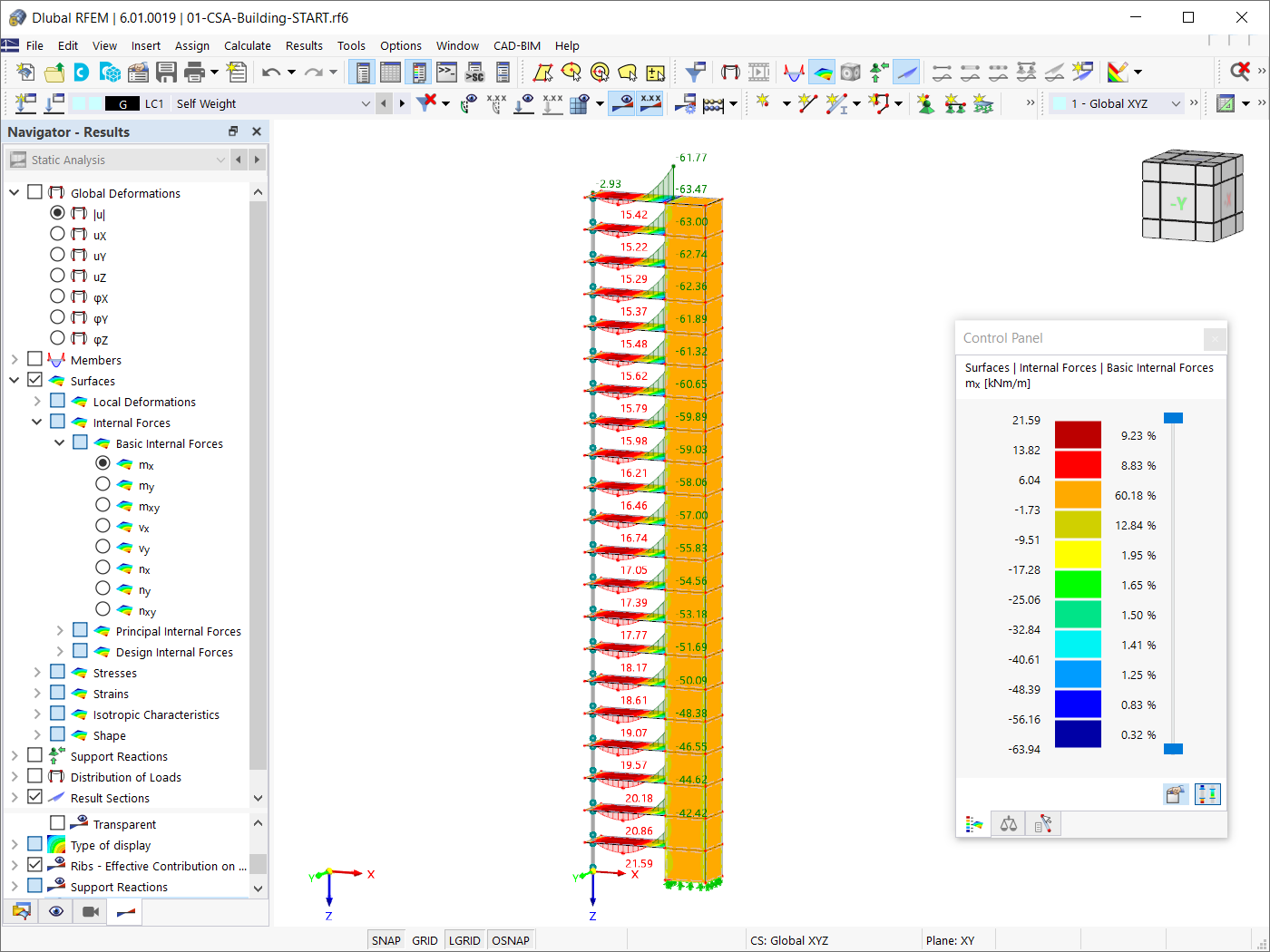Click the delete results magnifier icon
The height and width of the screenshot is (952, 1270).
pos(1240,72)
